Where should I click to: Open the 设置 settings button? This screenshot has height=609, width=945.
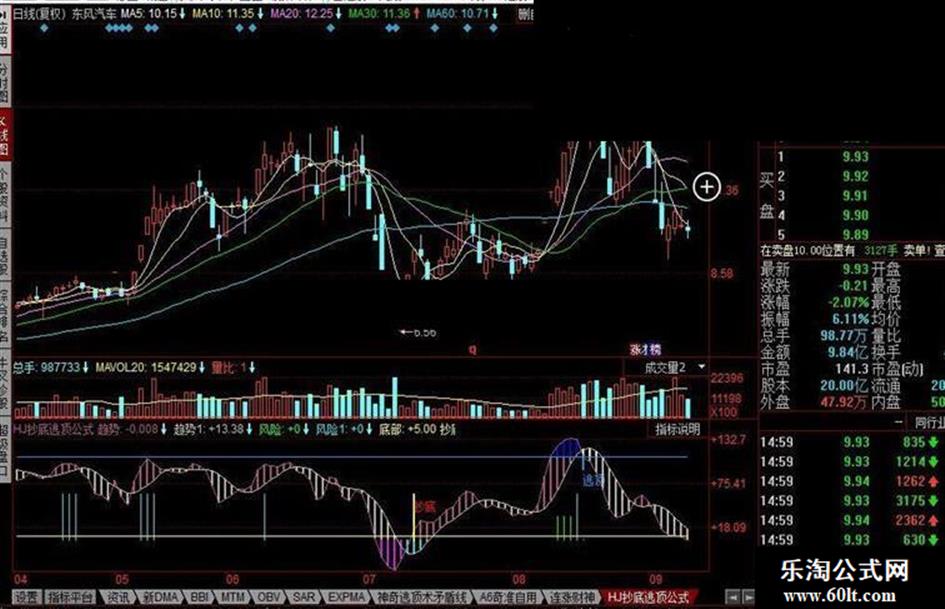point(27,597)
